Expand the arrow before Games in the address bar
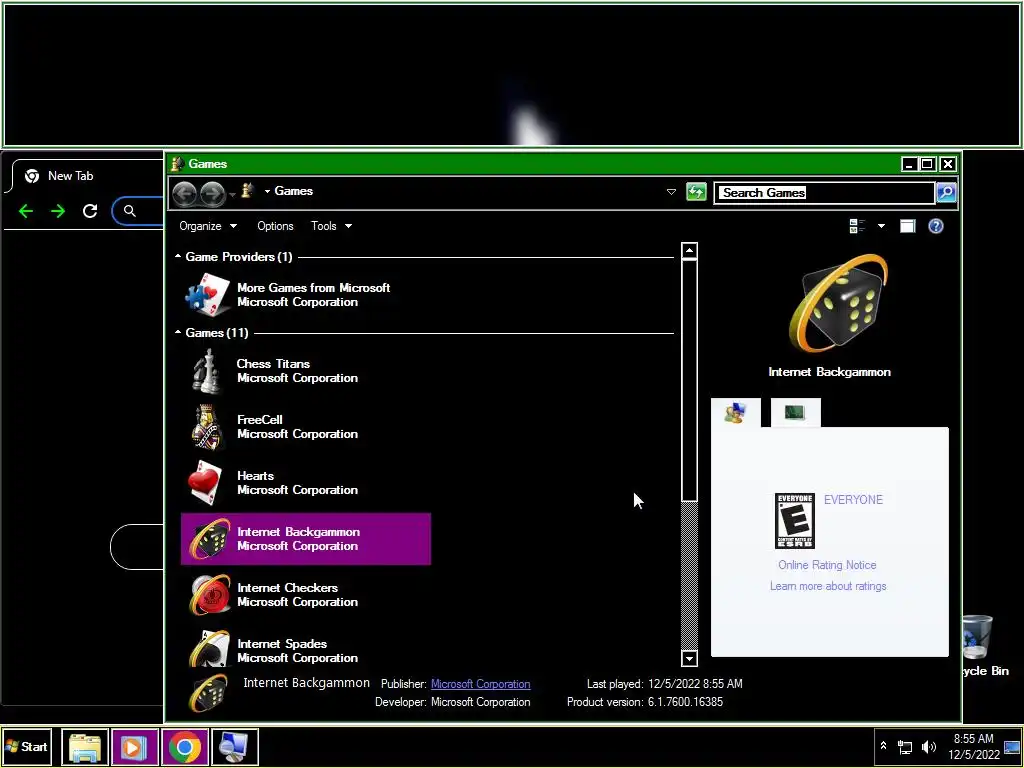The image size is (1024, 768). tap(267, 191)
